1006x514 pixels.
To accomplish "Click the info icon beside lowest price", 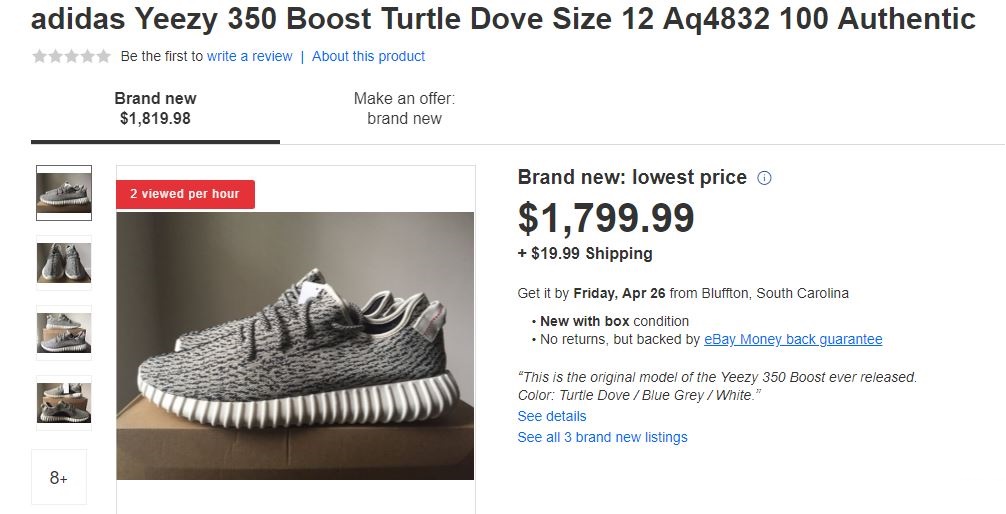I will coord(765,178).
